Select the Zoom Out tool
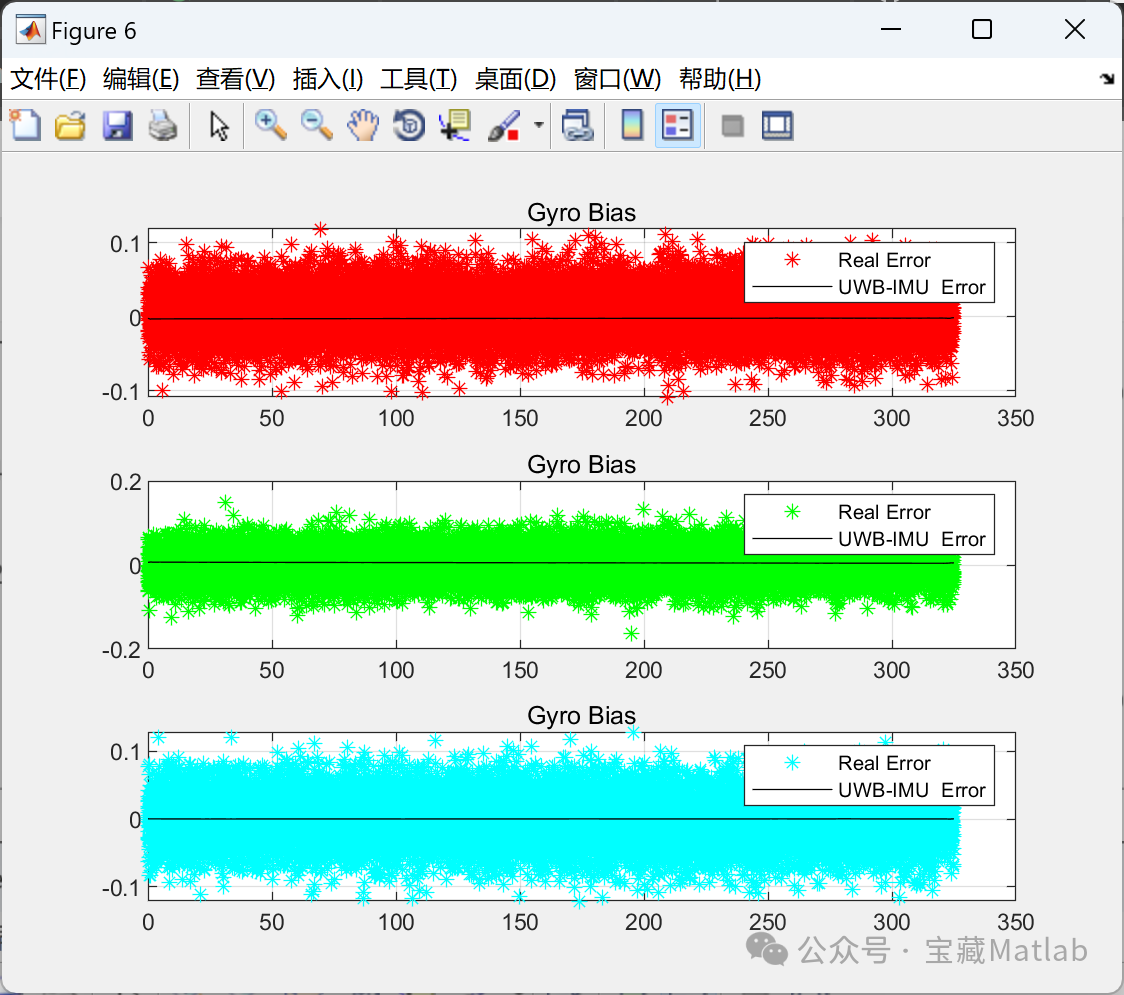This screenshot has height=995, width=1124. [316, 125]
